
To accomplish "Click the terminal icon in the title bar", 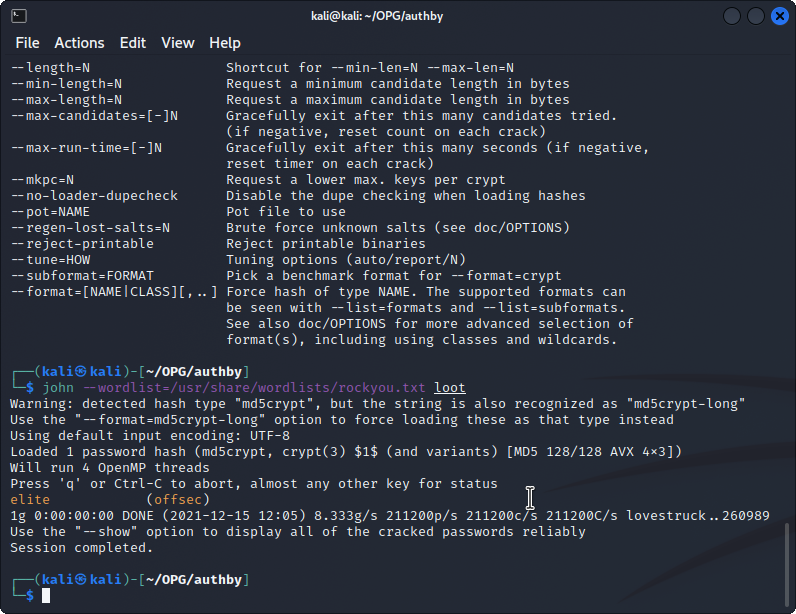I will coord(19,16).
